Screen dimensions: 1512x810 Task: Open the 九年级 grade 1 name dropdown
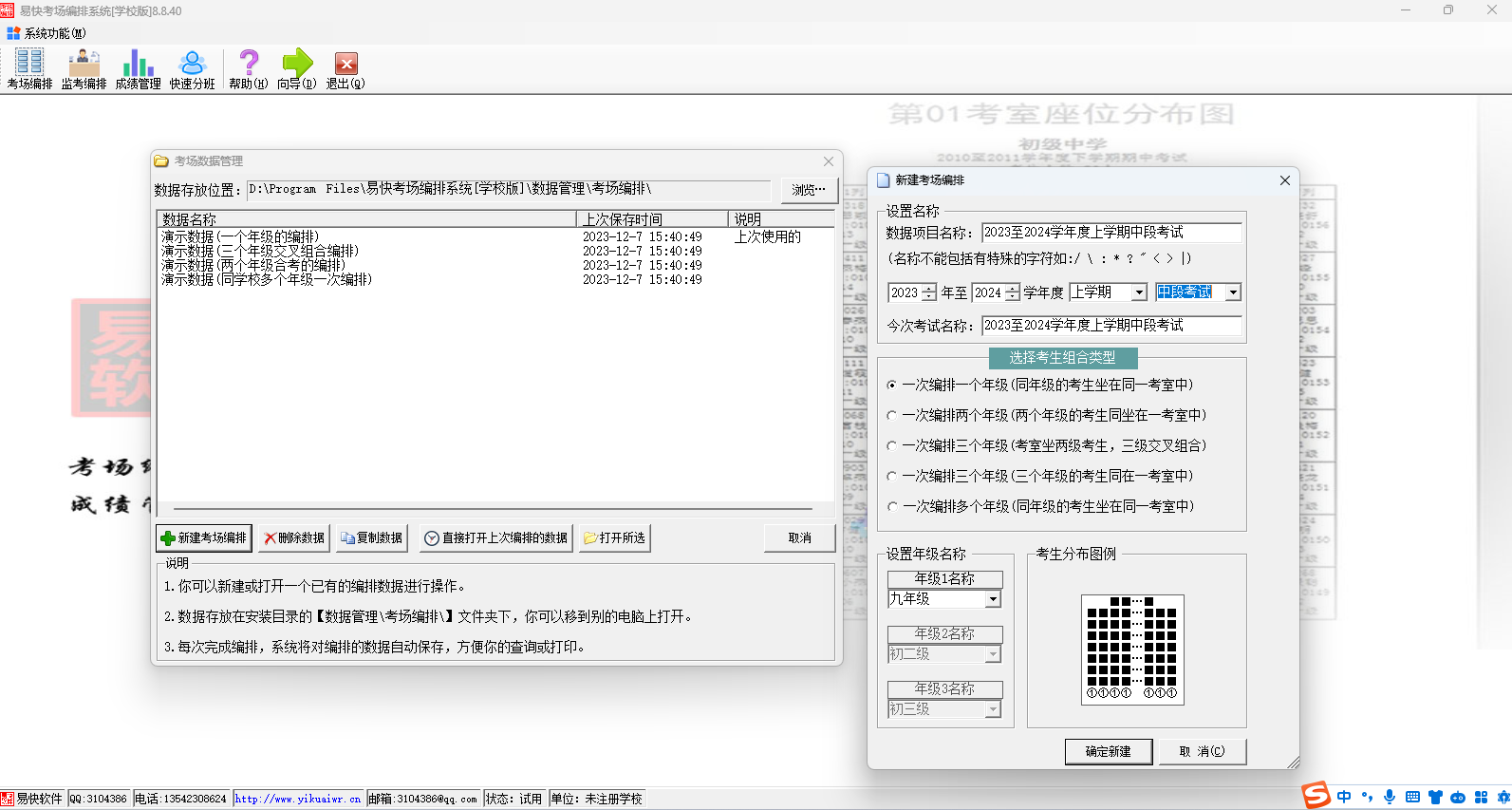pyautogui.click(x=993, y=599)
